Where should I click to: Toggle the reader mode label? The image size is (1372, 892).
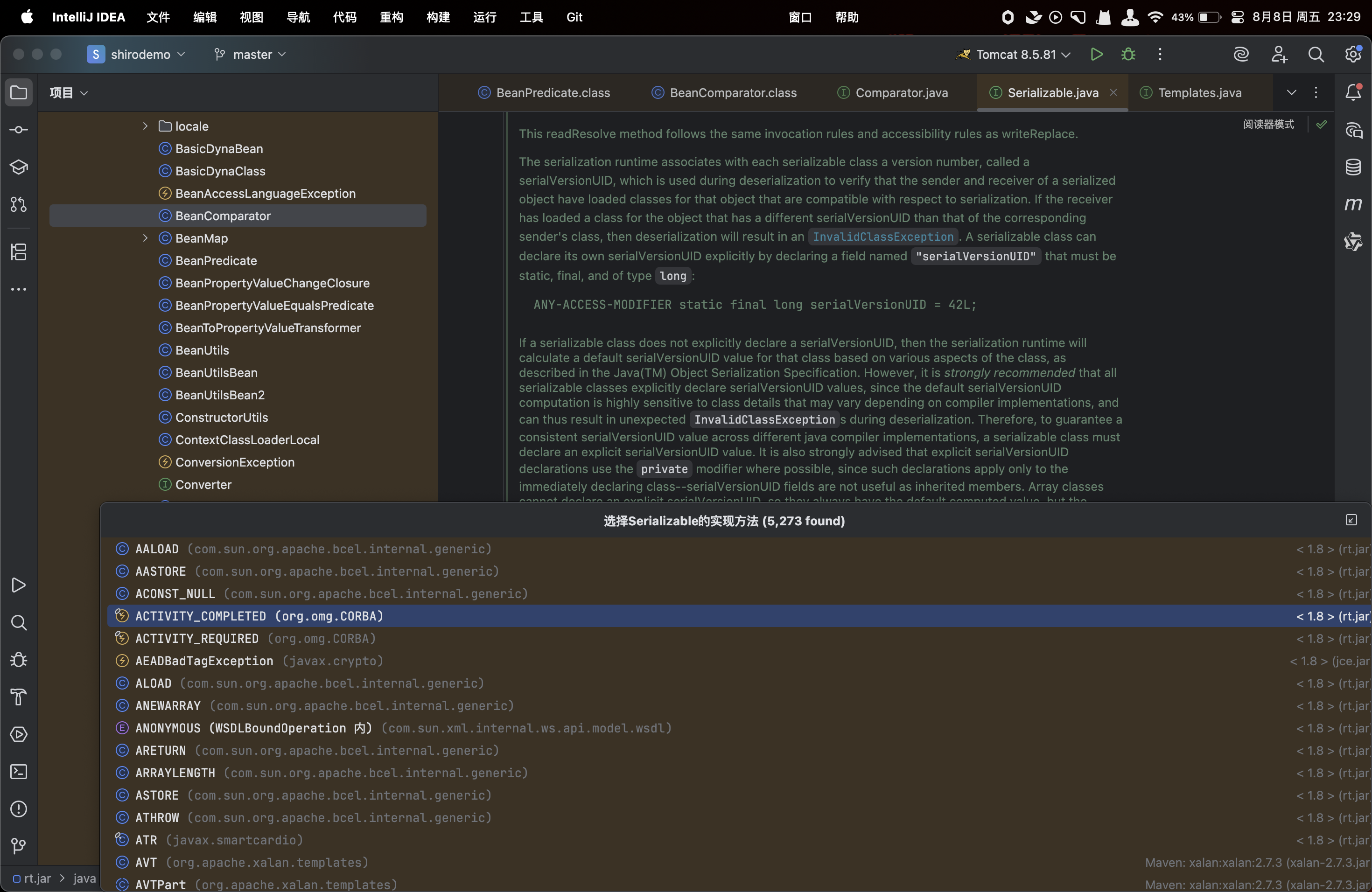click(1268, 125)
